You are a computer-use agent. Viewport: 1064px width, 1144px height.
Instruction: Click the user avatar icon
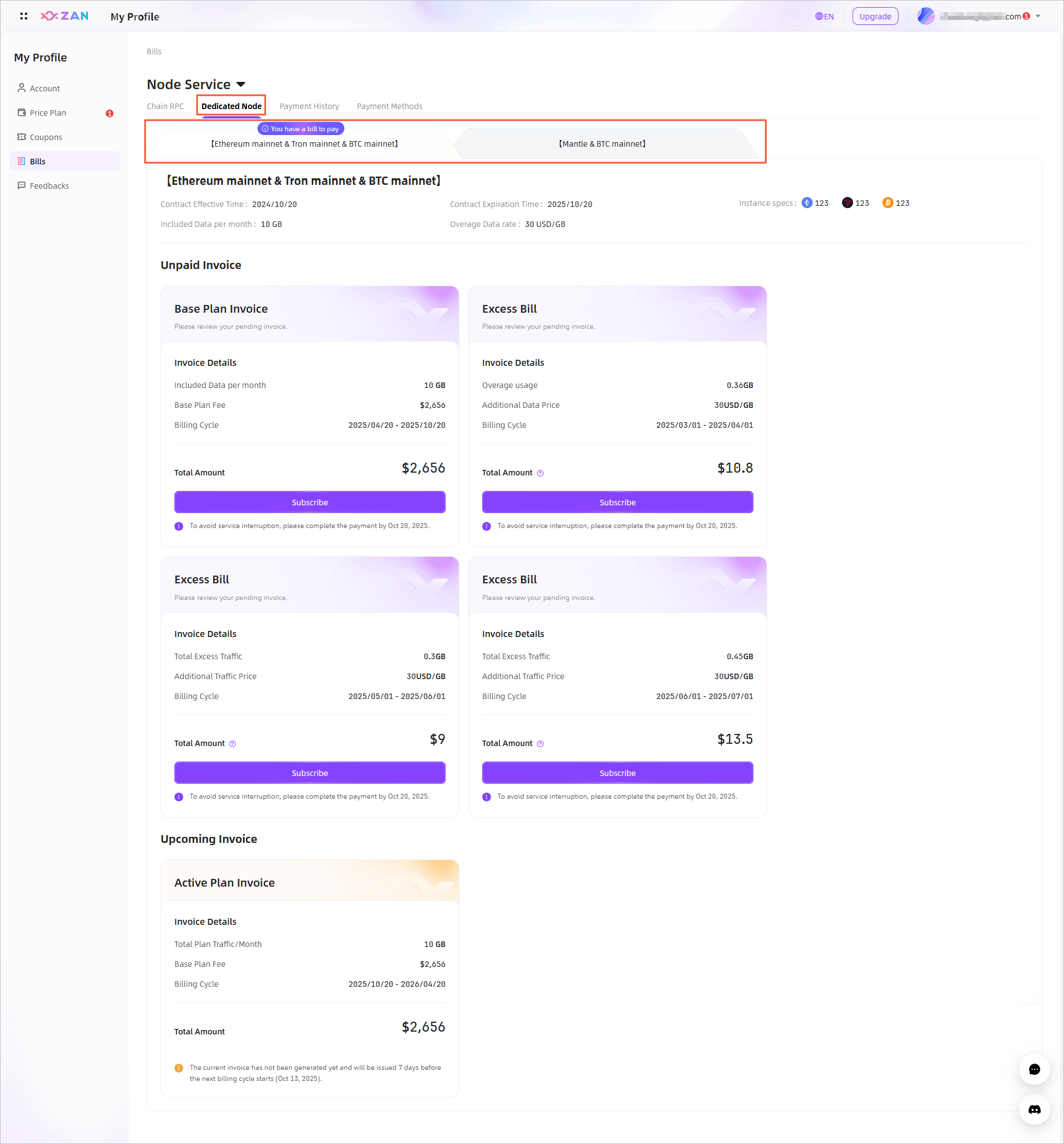(925, 16)
